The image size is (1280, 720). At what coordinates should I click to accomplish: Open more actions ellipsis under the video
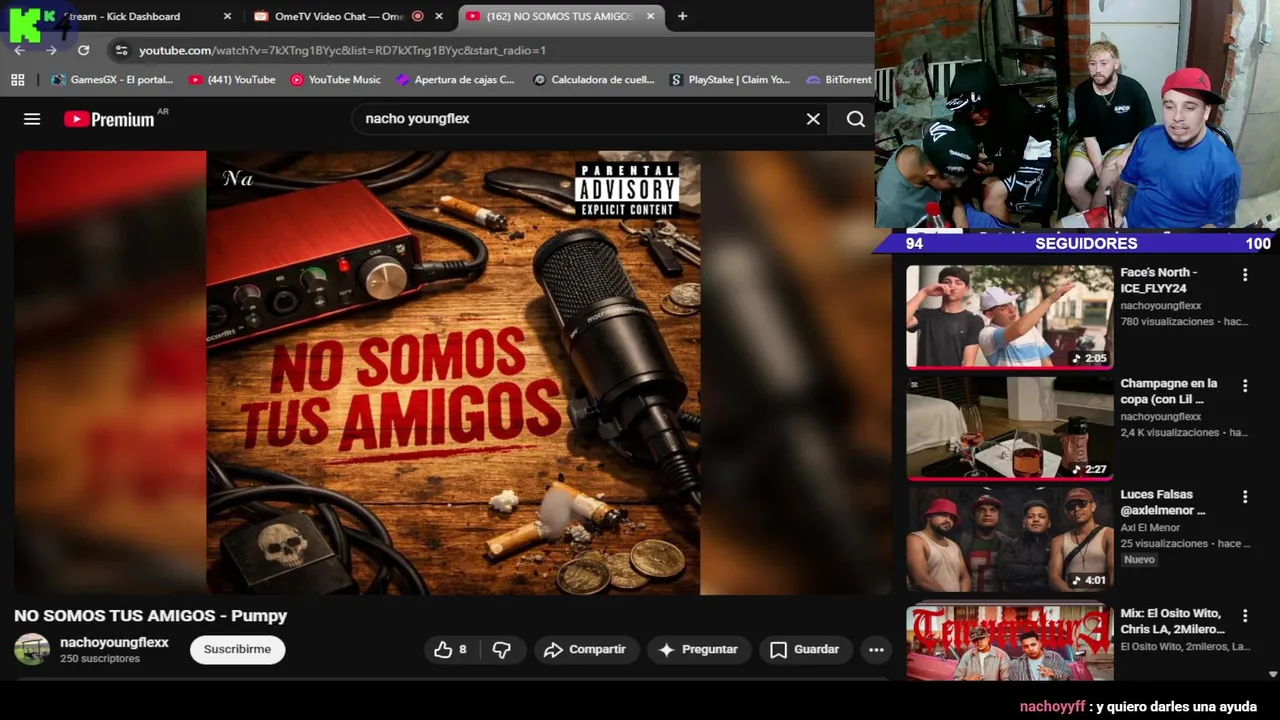(876, 650)
